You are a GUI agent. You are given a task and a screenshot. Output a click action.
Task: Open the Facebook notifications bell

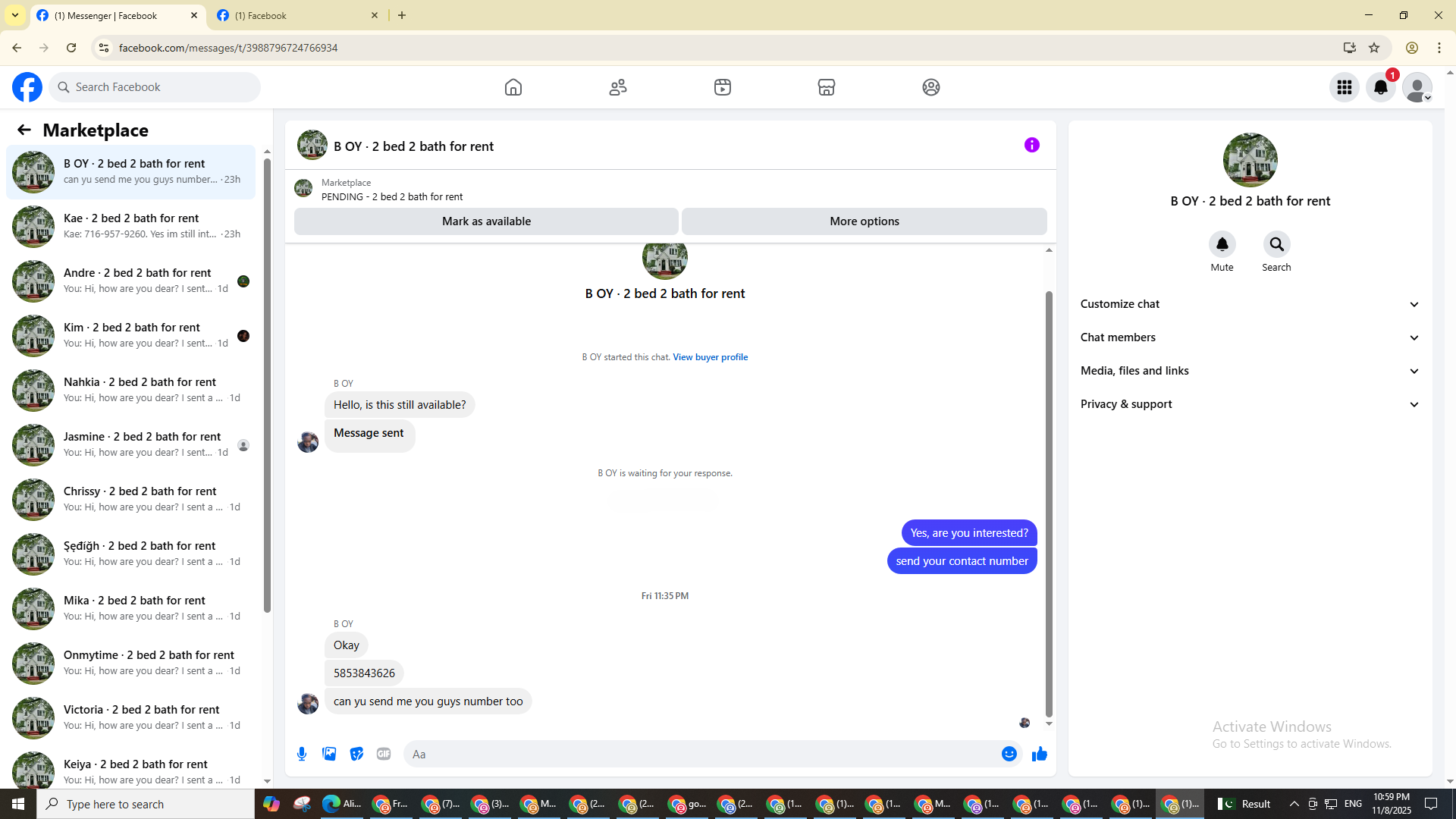(1380, 87)
